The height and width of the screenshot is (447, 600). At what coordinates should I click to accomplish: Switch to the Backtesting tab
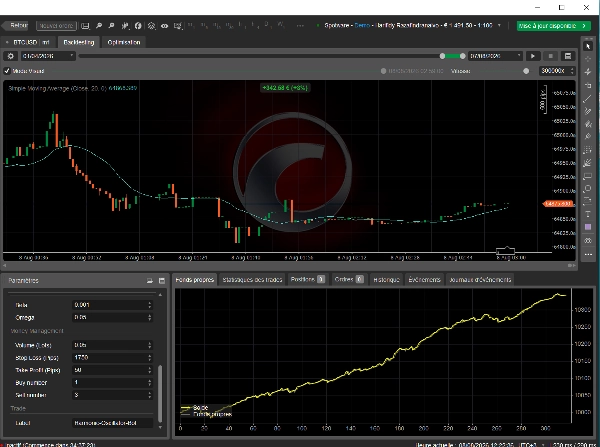79,42
